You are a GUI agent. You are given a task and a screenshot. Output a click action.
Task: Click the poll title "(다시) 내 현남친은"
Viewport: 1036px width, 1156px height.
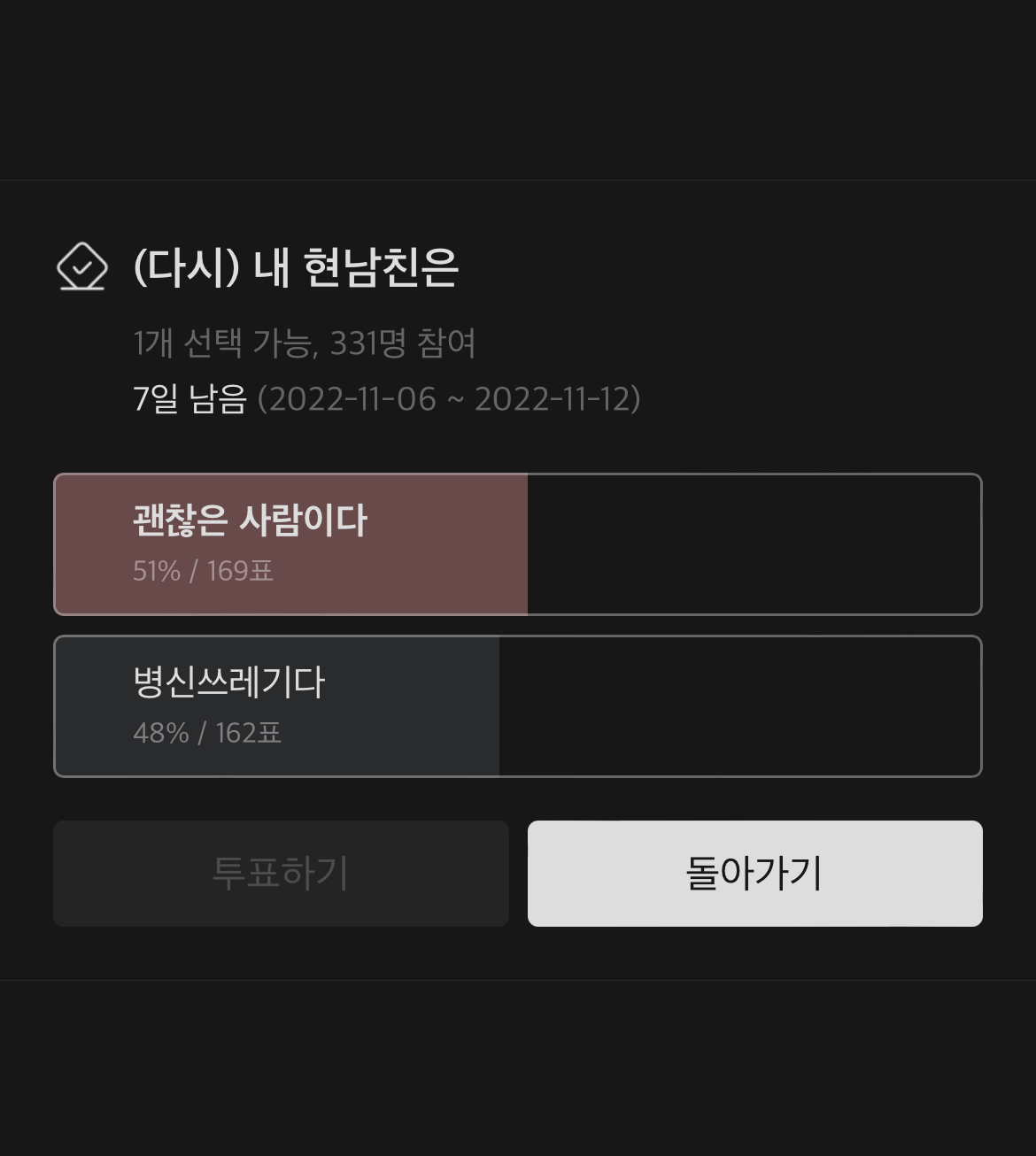[x=295, y=267]
